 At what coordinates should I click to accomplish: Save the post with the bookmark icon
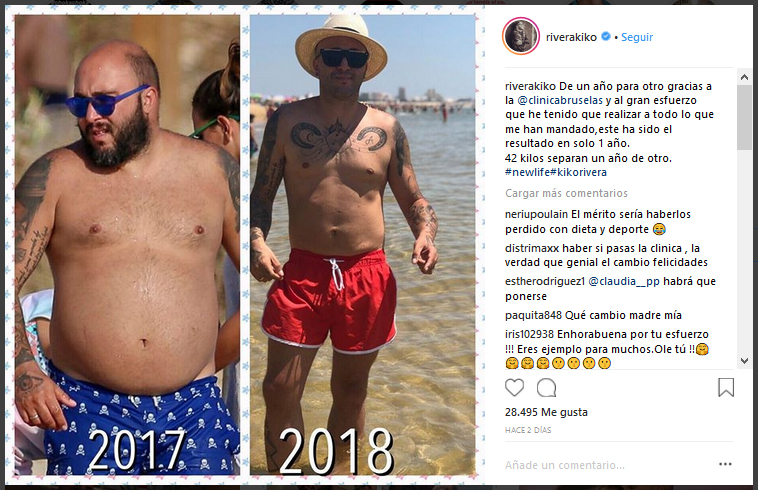726,388
